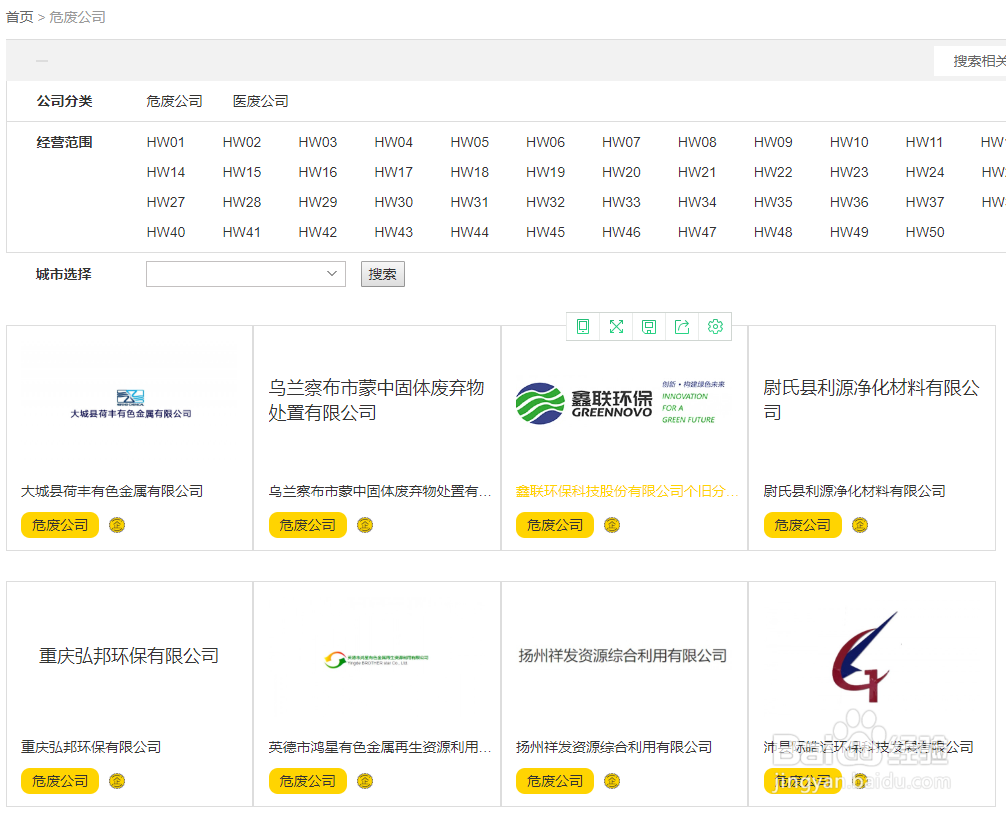Click large 乌兰察布市蒙中固体废弃物处置有限公司 title
The image size is (1006, 816).
click(376, 400)
